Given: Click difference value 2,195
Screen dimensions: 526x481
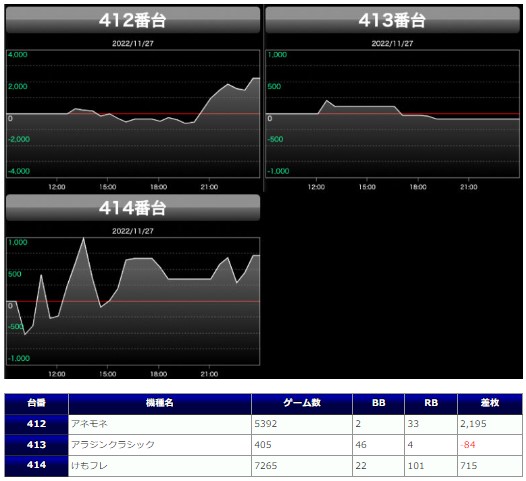Looking at the screenshot, I should click(473, 424).
